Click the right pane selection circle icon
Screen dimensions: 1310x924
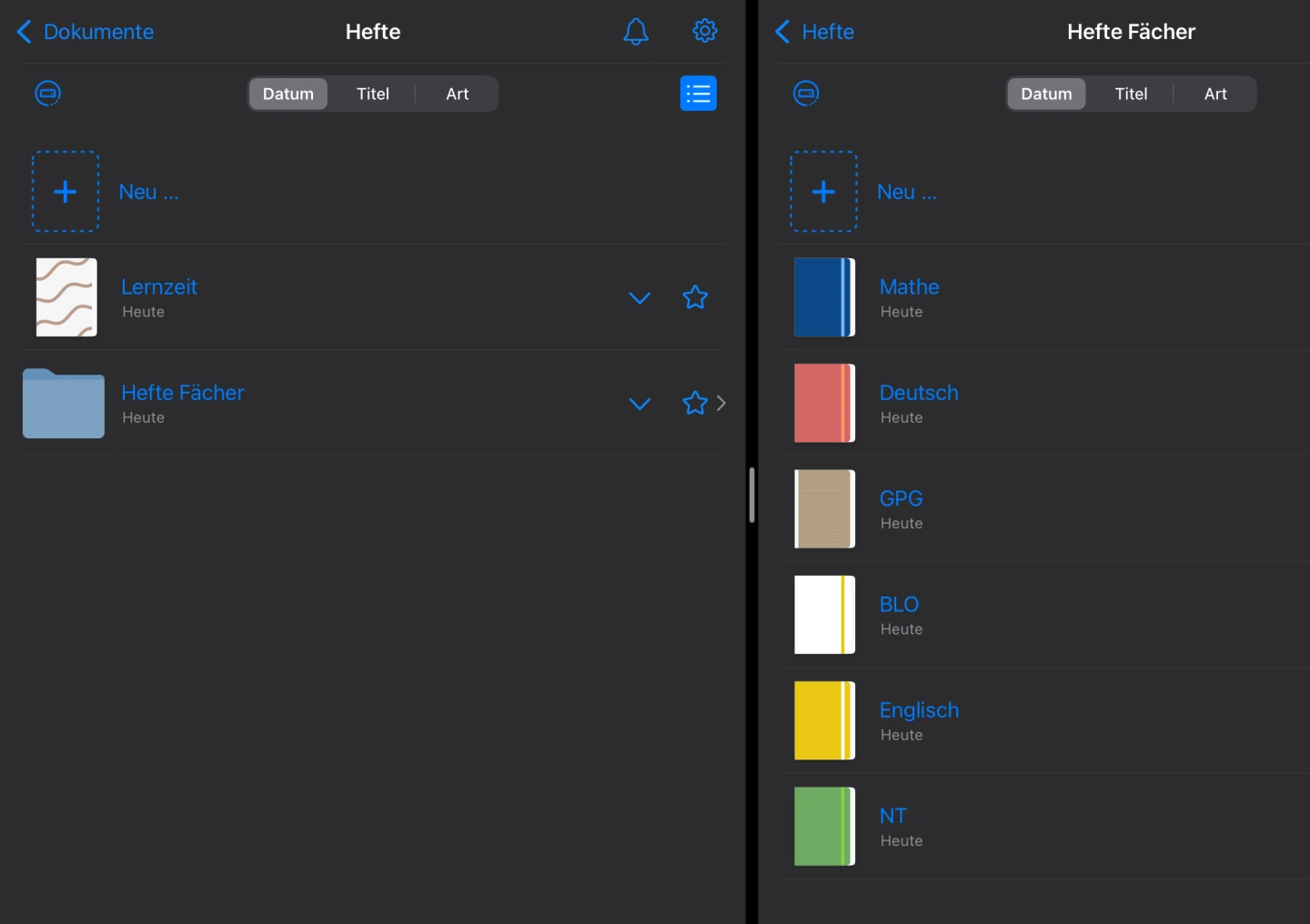(806, 94)
